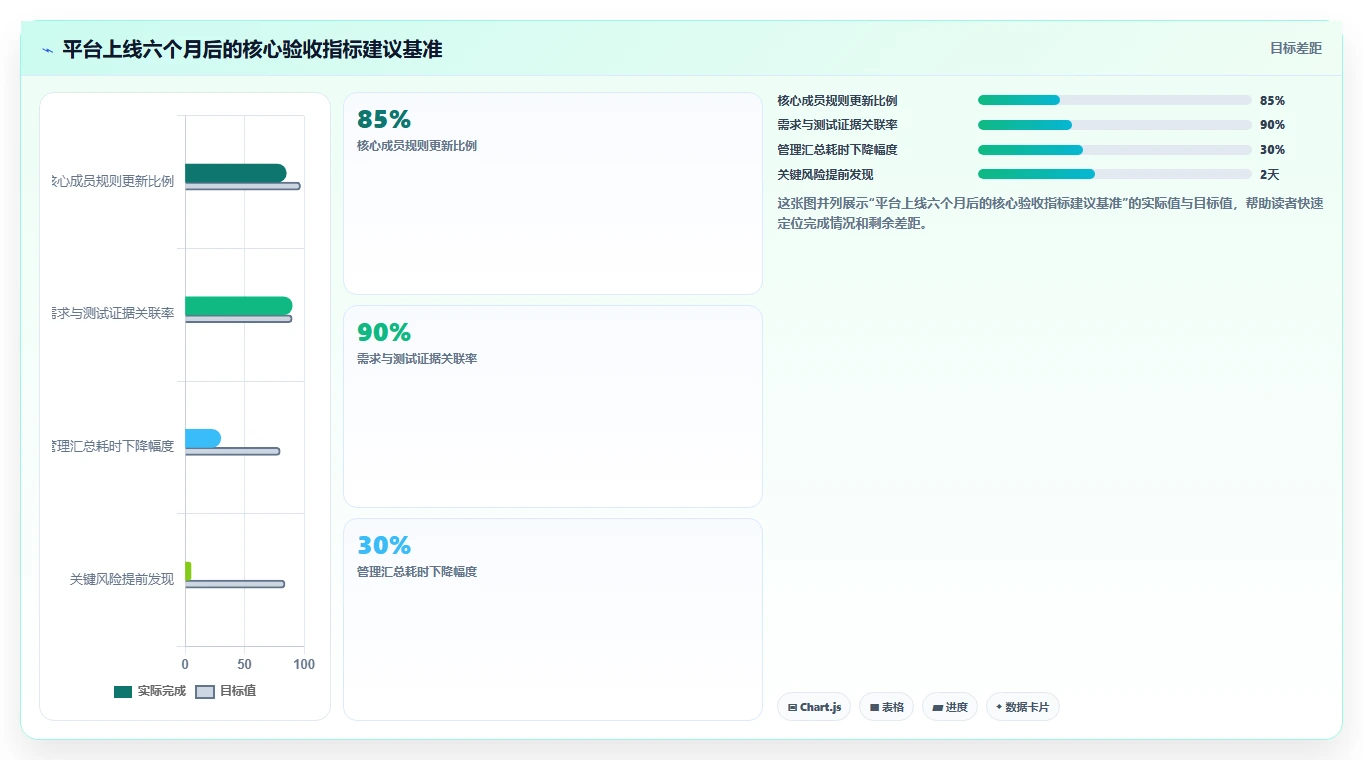Click the blue 管理汇总耗时下降幅度 actual bar
This screenshot has height=760, width=1363.
pyautogui.click(x=202, y=438)
